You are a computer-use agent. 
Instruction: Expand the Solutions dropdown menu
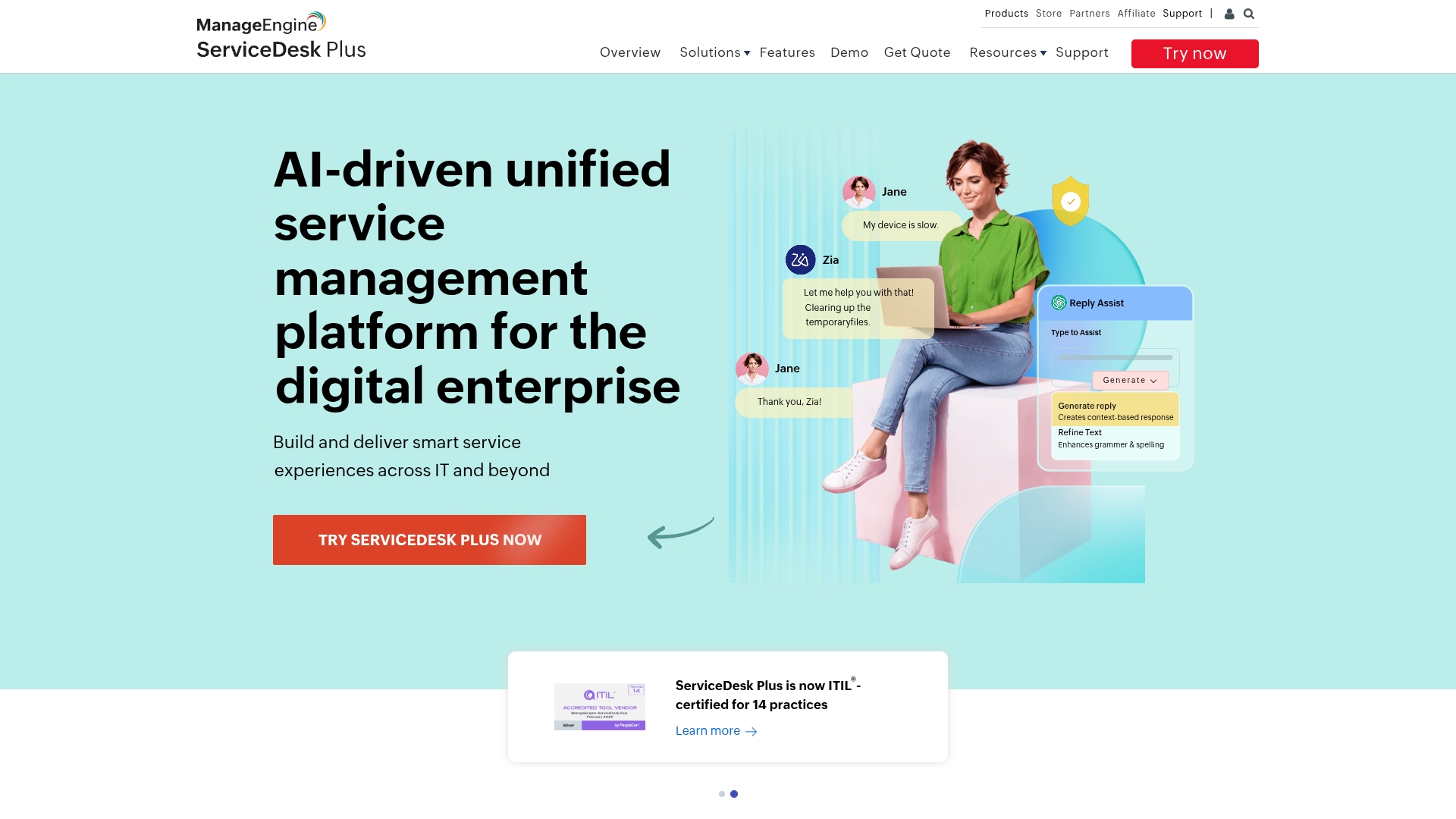tap(714, 52)
